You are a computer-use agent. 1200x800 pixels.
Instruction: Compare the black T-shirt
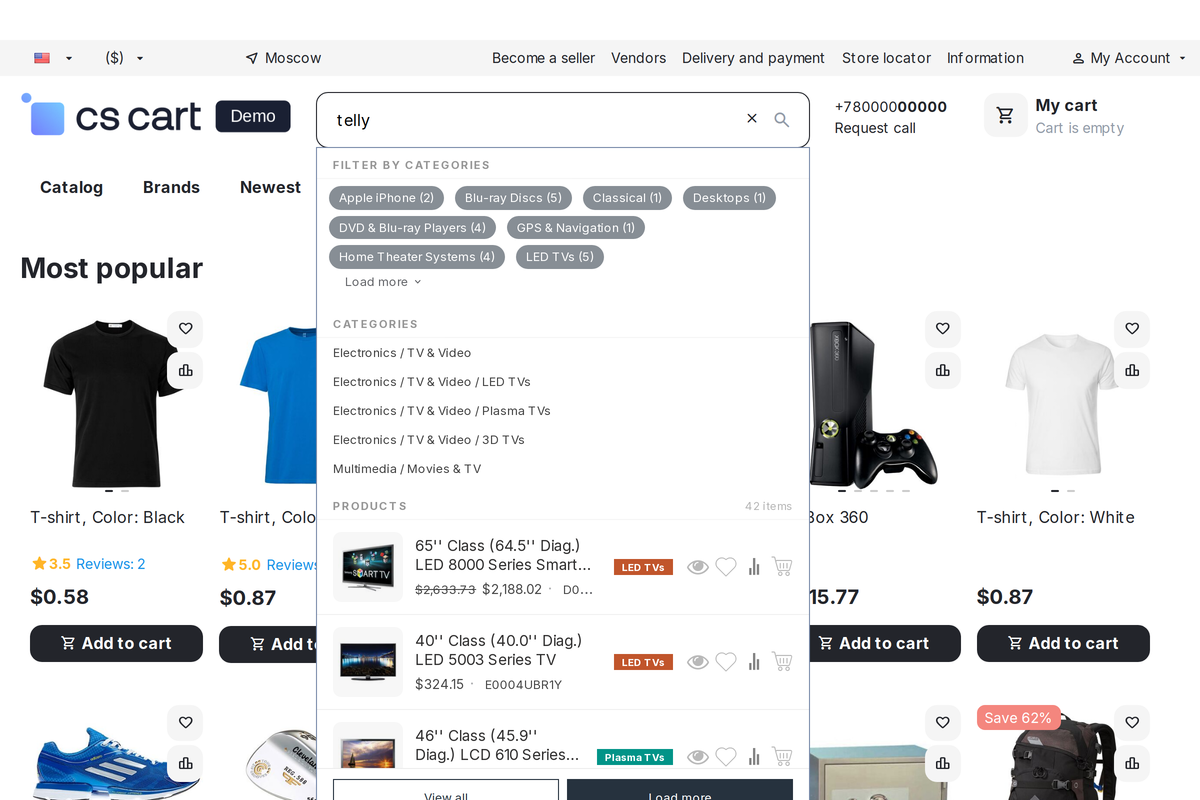(x=185, y=370)
